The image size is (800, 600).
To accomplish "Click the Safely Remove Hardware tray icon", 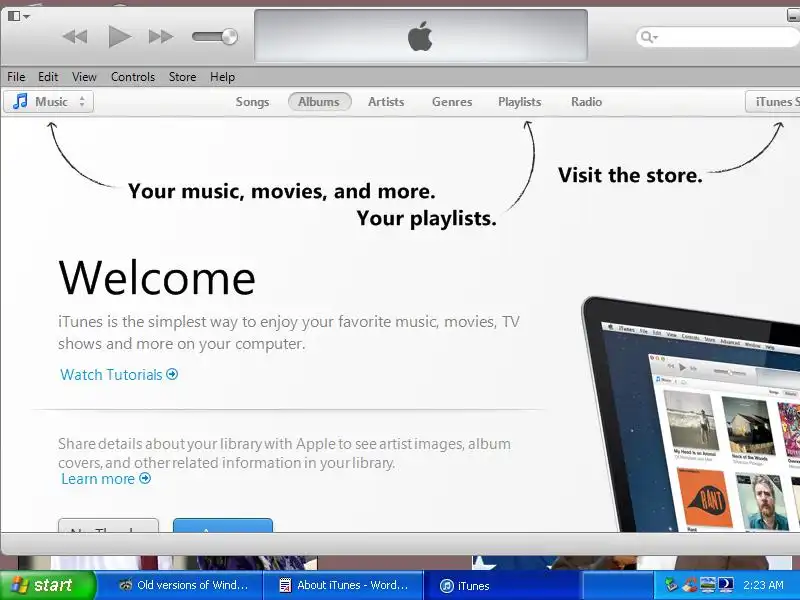I will click(671, 585).
